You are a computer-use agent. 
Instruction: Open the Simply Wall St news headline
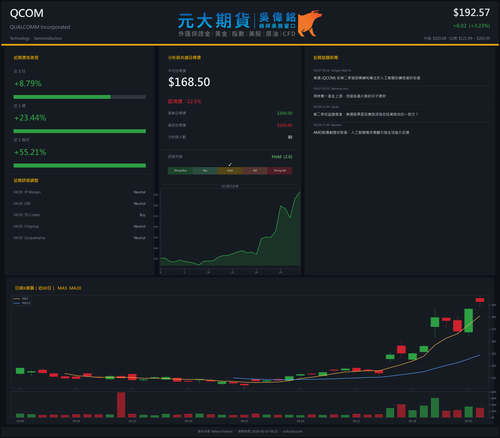click(x=366, y=78)
